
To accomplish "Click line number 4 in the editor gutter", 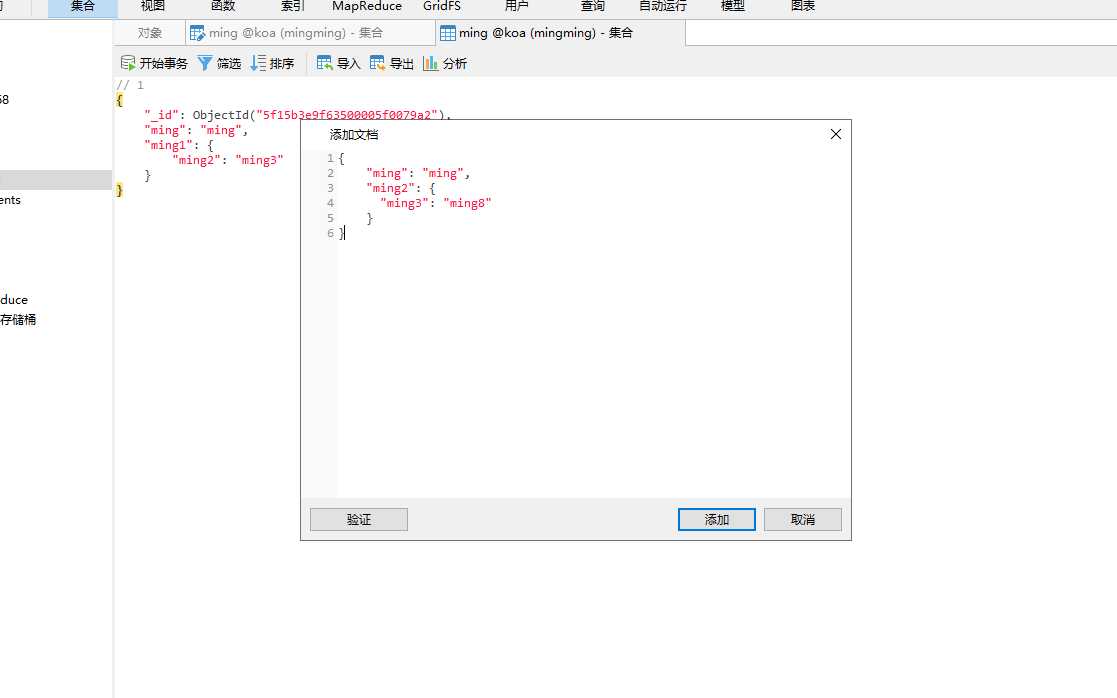I will tap(331, 203).
